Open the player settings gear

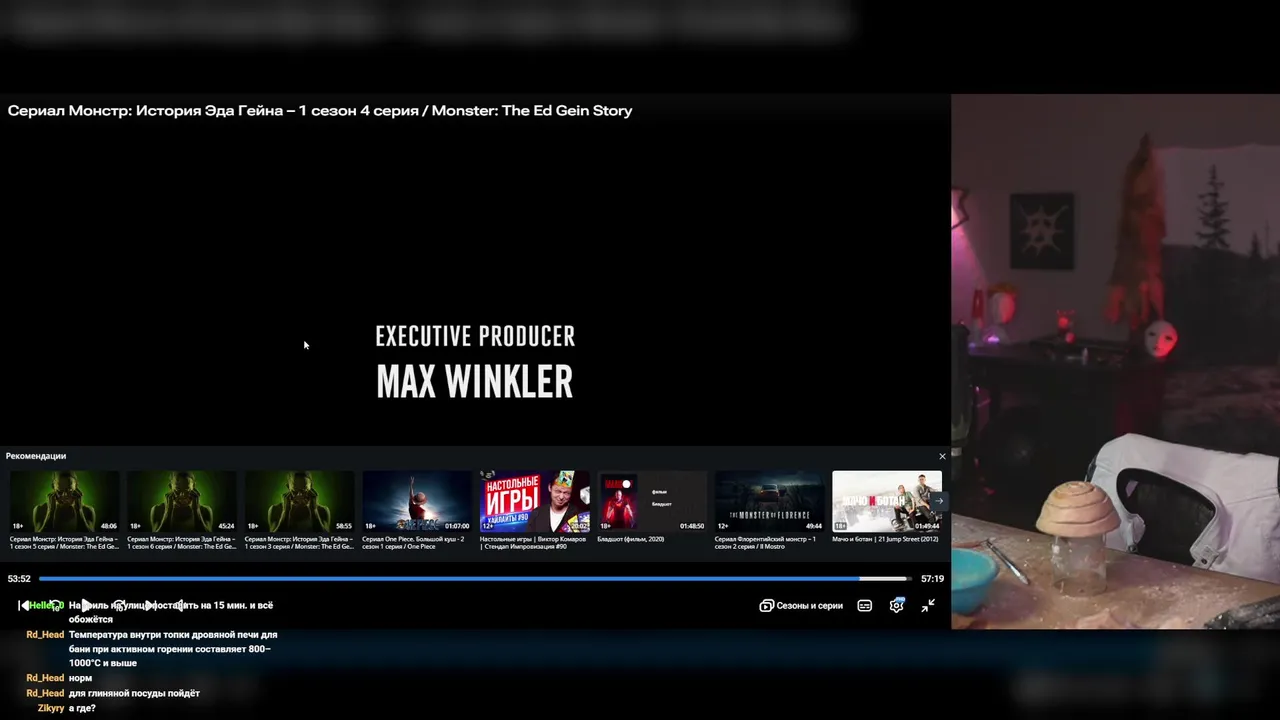pyautogui.click(x=897, y=605)
